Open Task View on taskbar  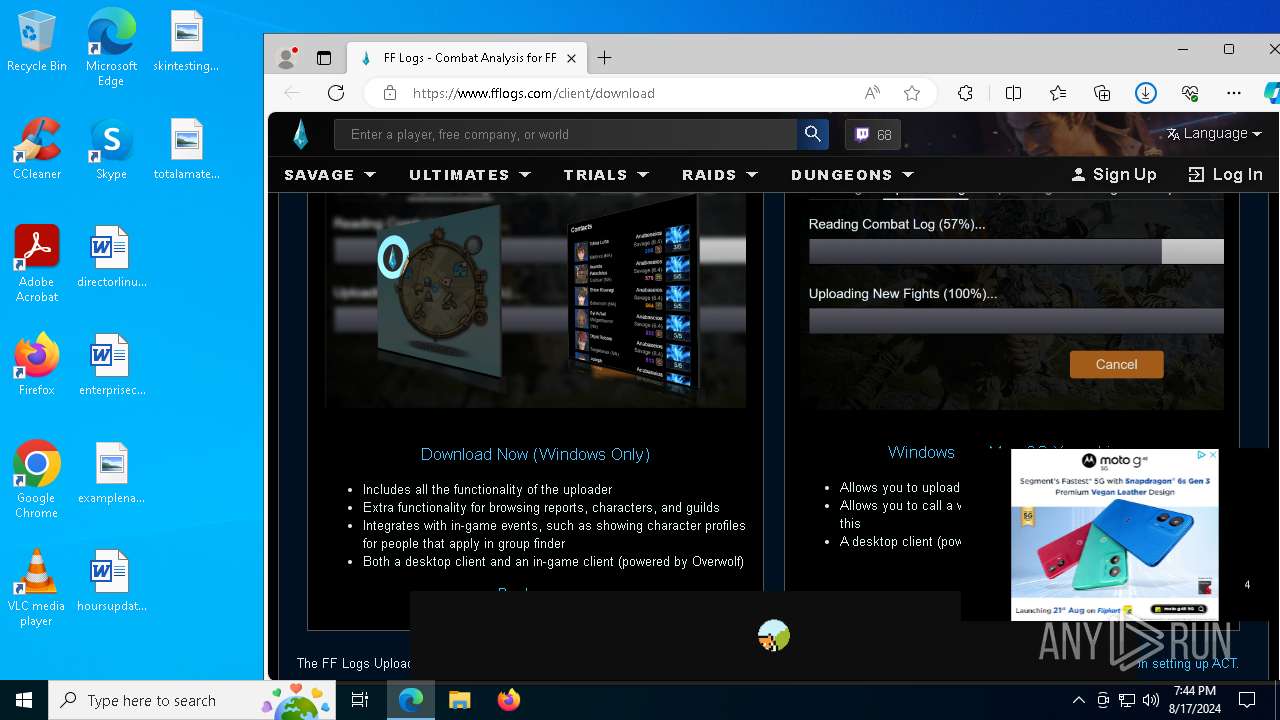(x=360, y=700)
